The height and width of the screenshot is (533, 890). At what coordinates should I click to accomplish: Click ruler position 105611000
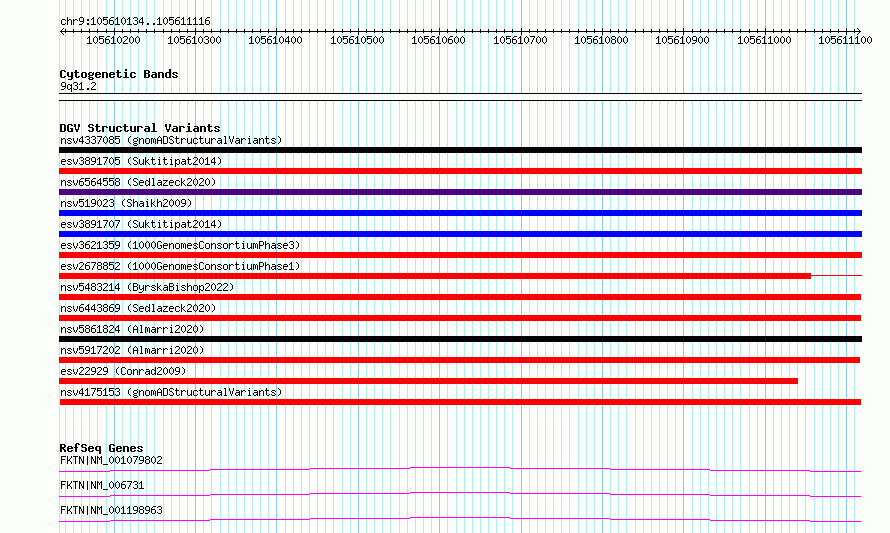coord(764,40)
